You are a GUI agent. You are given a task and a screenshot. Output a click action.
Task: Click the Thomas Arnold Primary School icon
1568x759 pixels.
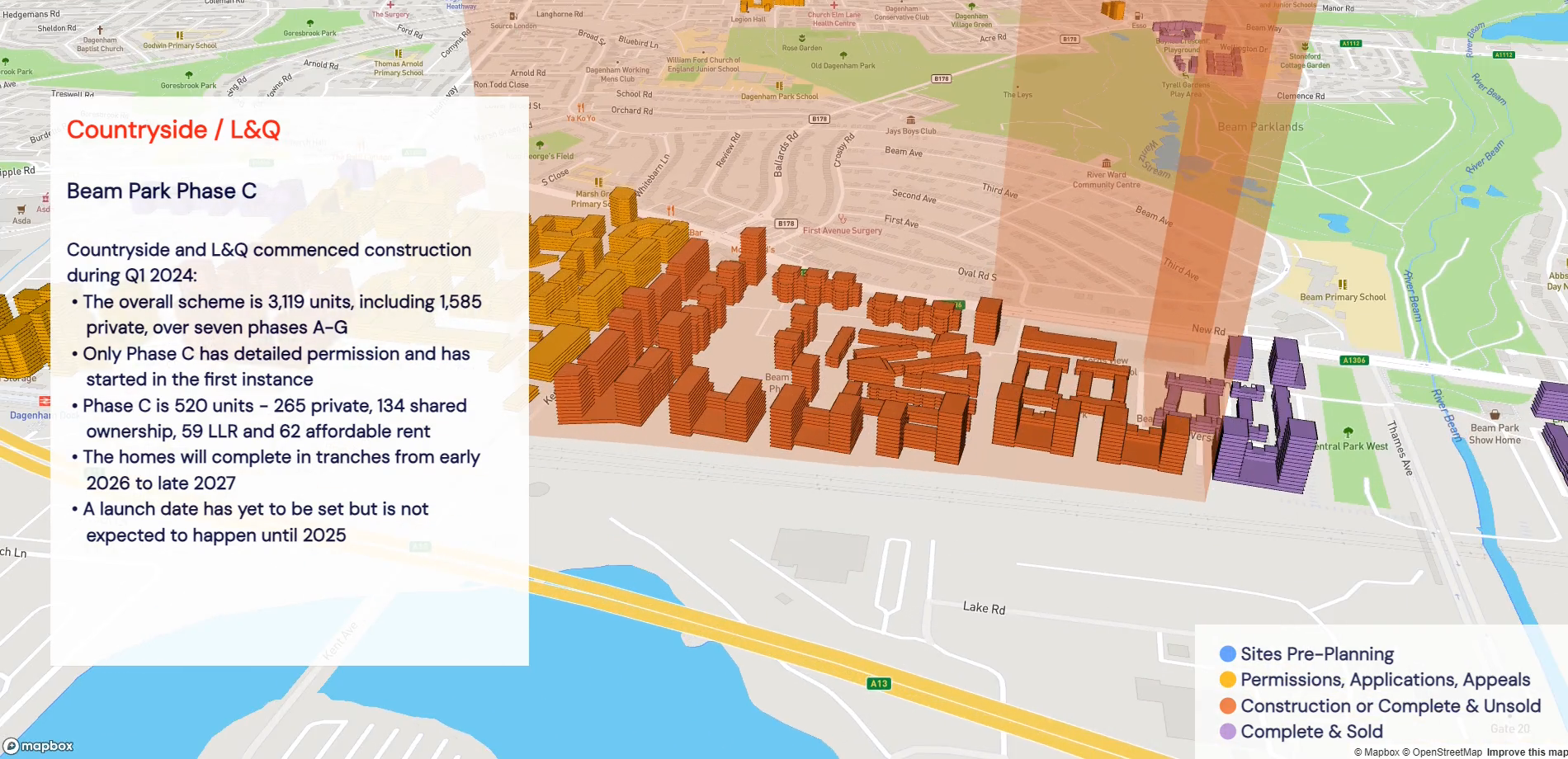tap(398, 53)
